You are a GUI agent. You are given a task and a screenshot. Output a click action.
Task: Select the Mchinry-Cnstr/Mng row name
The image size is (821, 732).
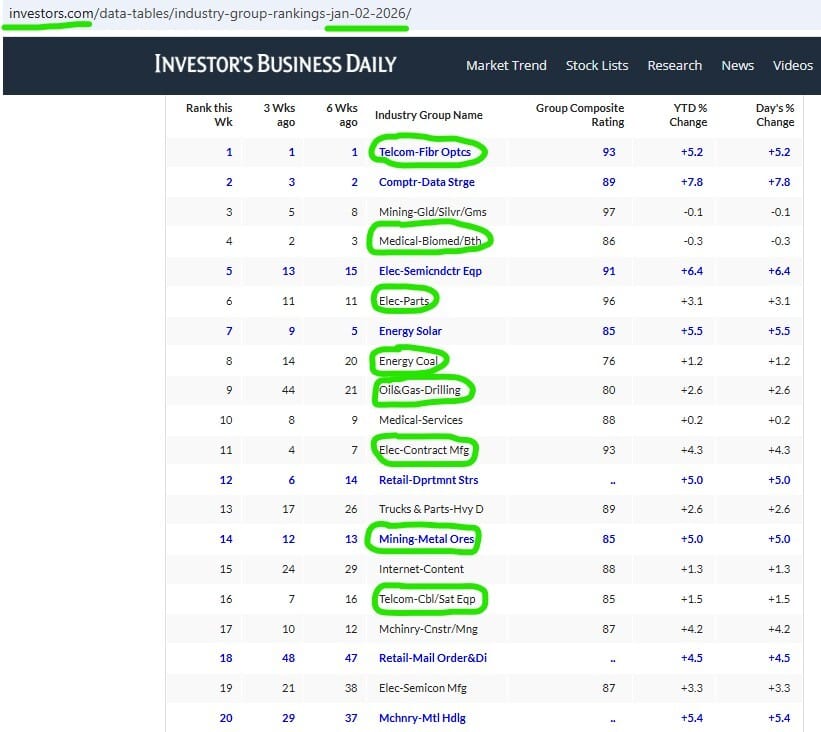428,629
